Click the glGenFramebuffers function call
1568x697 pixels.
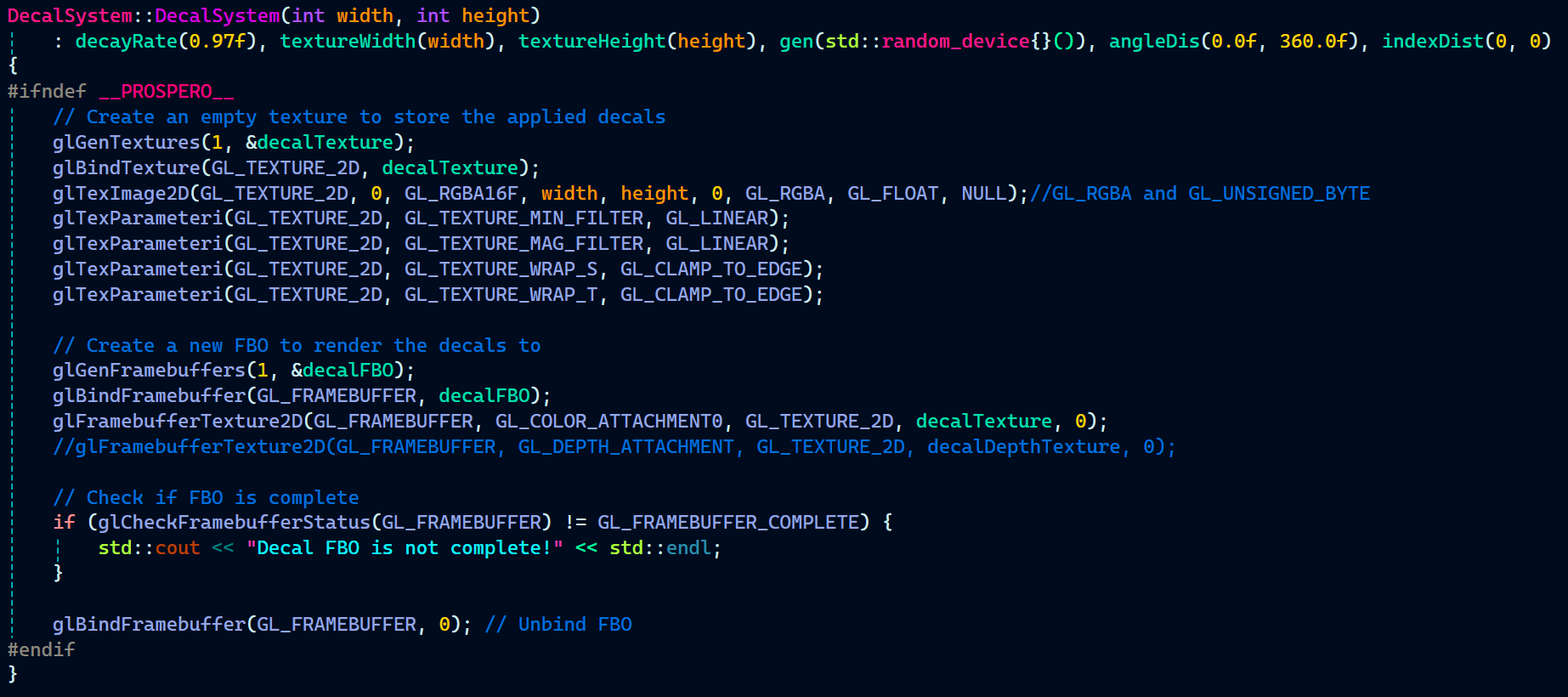pos(149,371)
